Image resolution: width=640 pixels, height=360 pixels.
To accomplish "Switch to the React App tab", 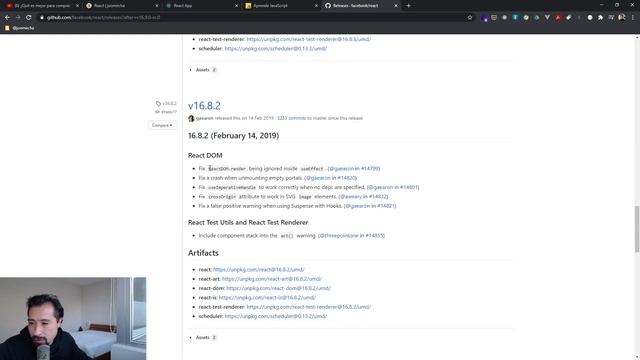I will 201,6.
